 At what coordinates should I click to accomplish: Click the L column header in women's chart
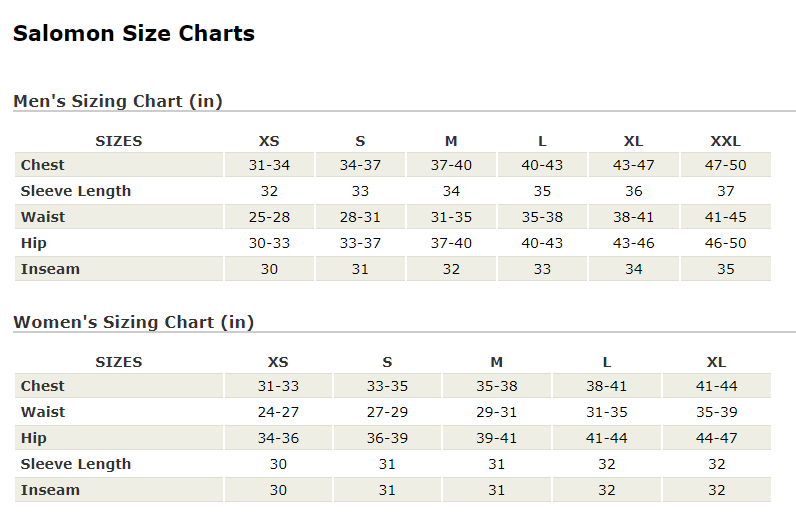click(x=606, y=362)
